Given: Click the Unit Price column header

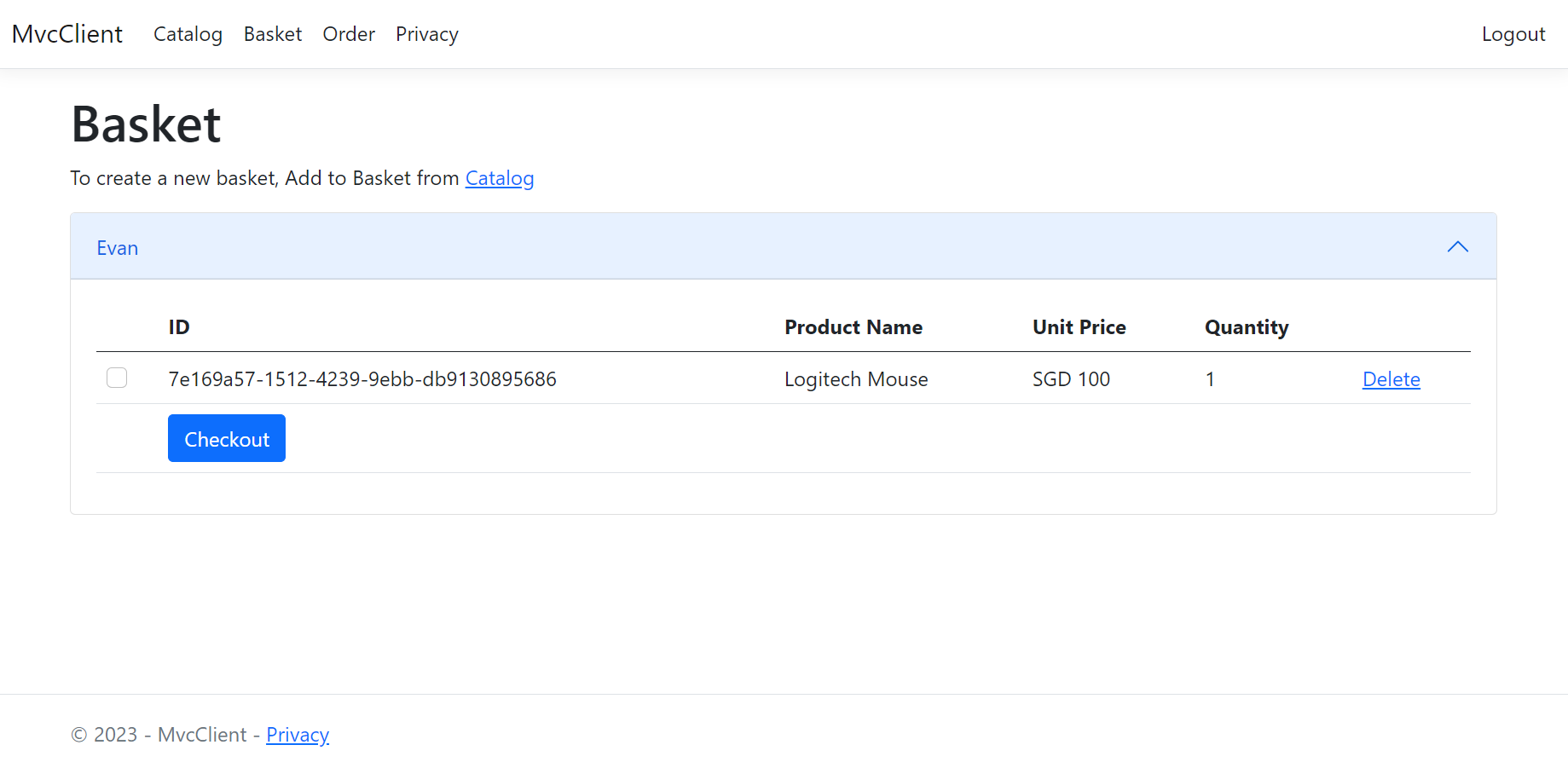Looking at the screenshot, I should tap(1079, 327).
